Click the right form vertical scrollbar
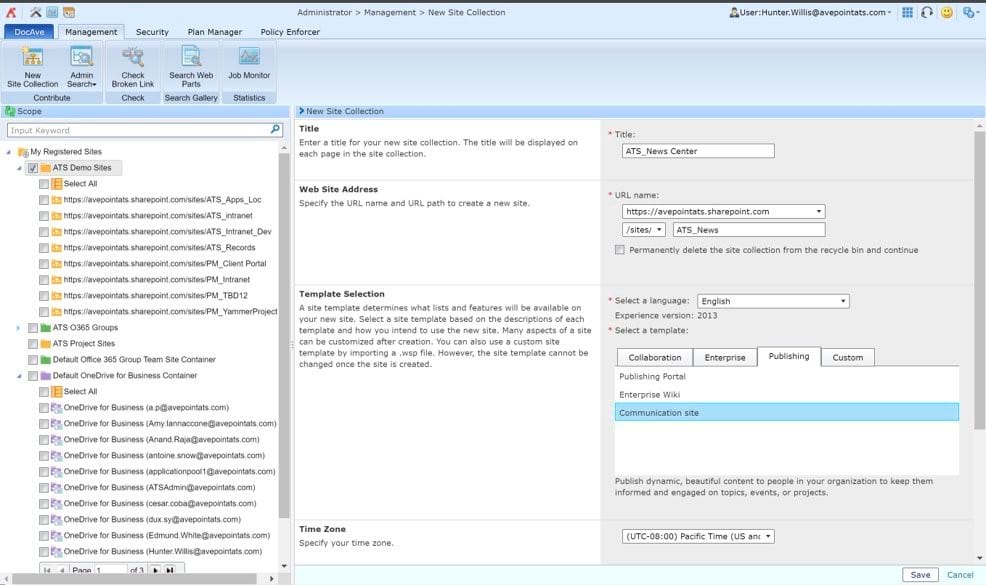 pyautogui.click(x=980, y=280)
